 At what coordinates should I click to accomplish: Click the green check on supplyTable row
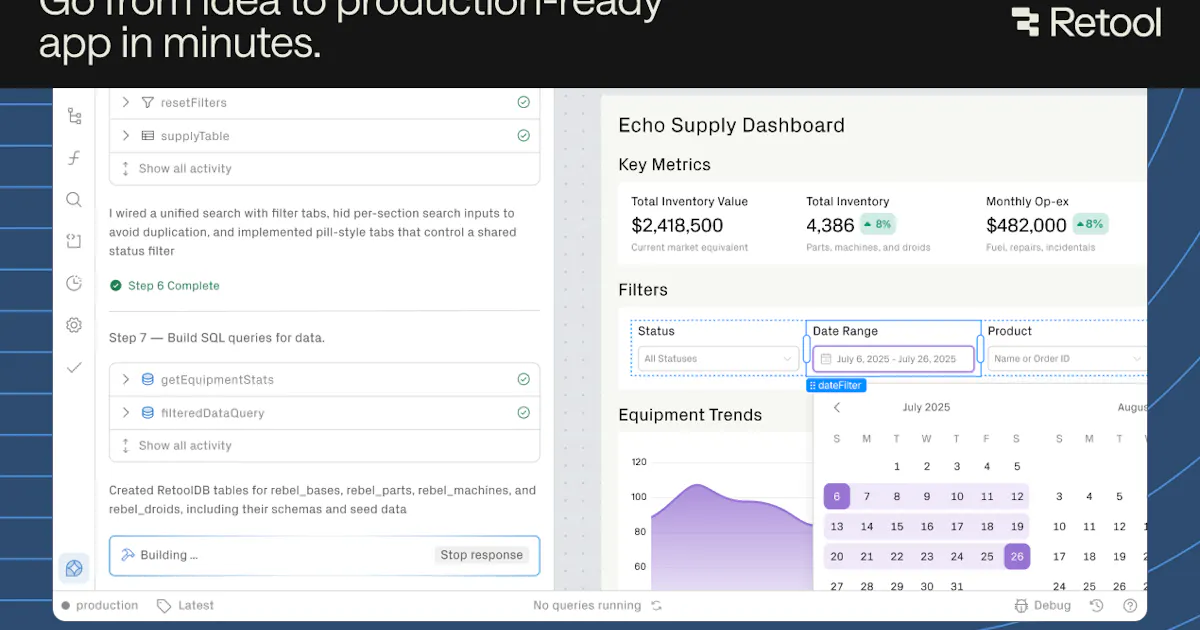pos(523,136)
